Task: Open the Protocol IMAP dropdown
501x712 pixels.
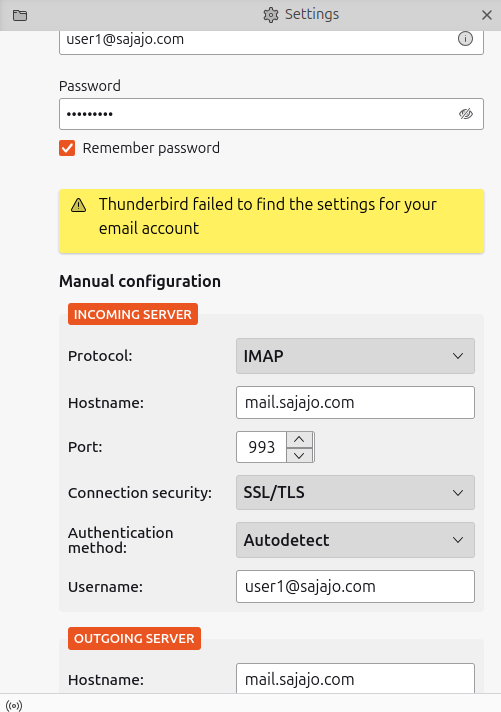Action: [x=355, y=356]
